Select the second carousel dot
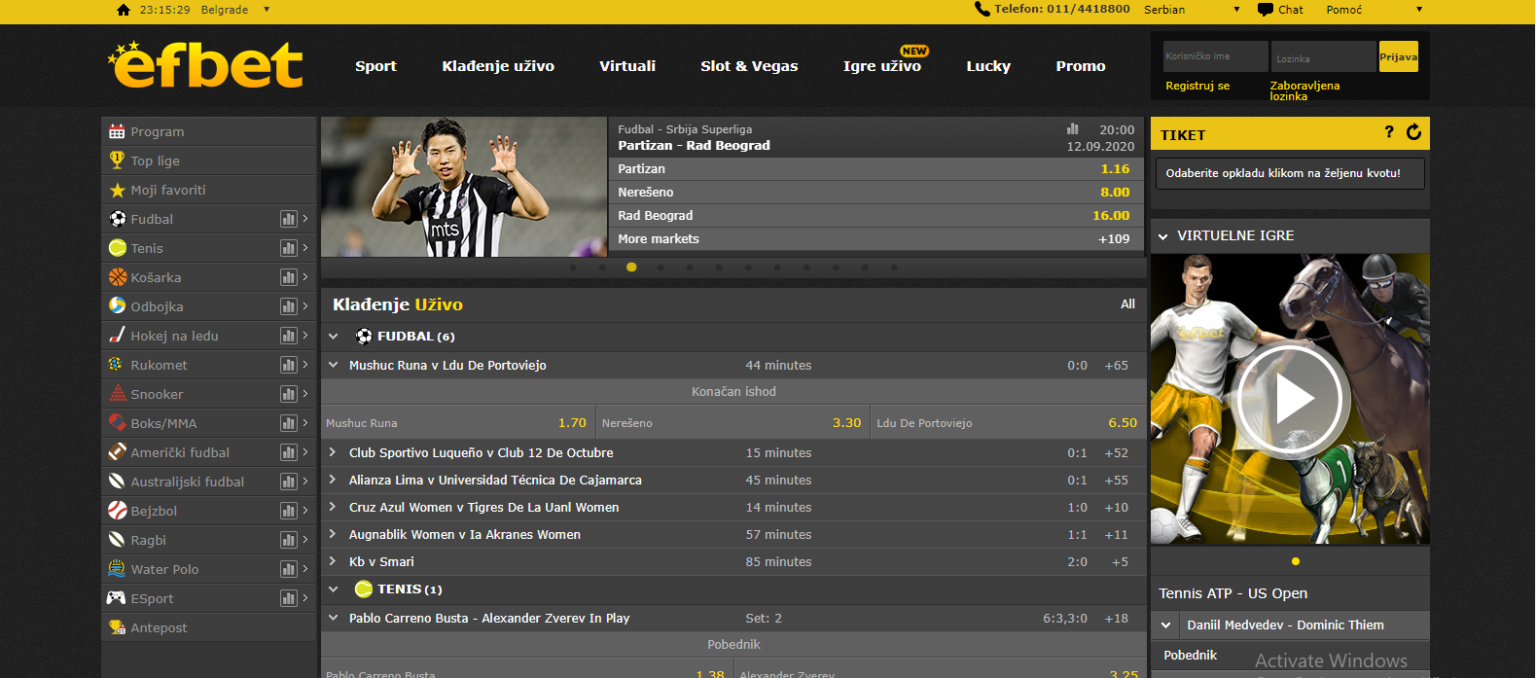The image size is (1536, 678). coord(602,267)
